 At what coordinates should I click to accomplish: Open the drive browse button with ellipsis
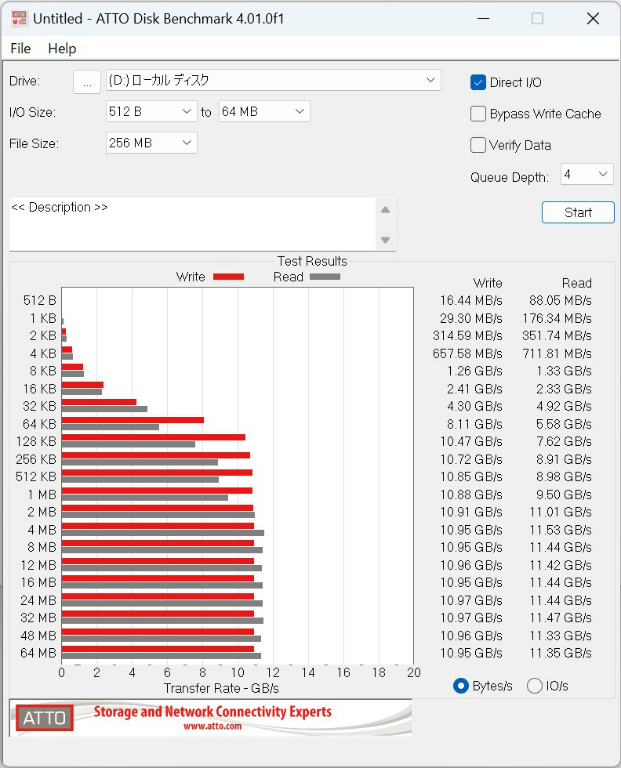(x=87, y=81)
